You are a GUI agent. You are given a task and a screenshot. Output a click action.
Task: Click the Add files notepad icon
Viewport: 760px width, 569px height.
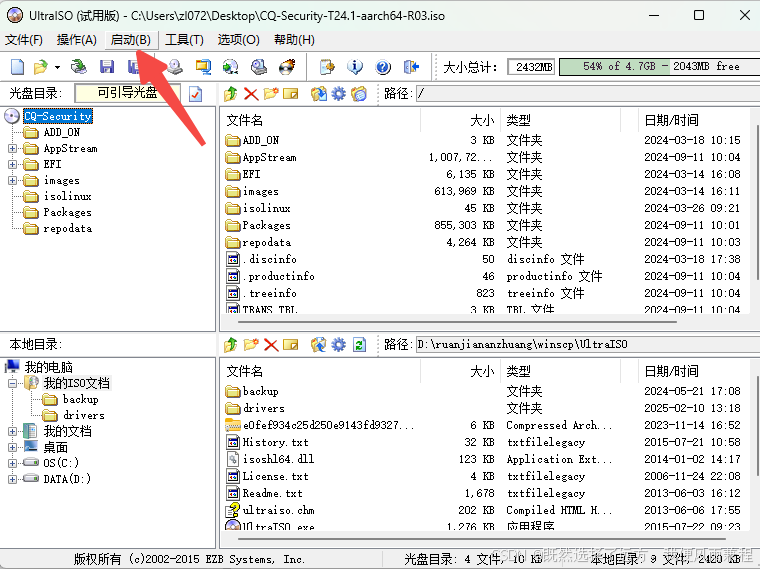coord(327,67)
